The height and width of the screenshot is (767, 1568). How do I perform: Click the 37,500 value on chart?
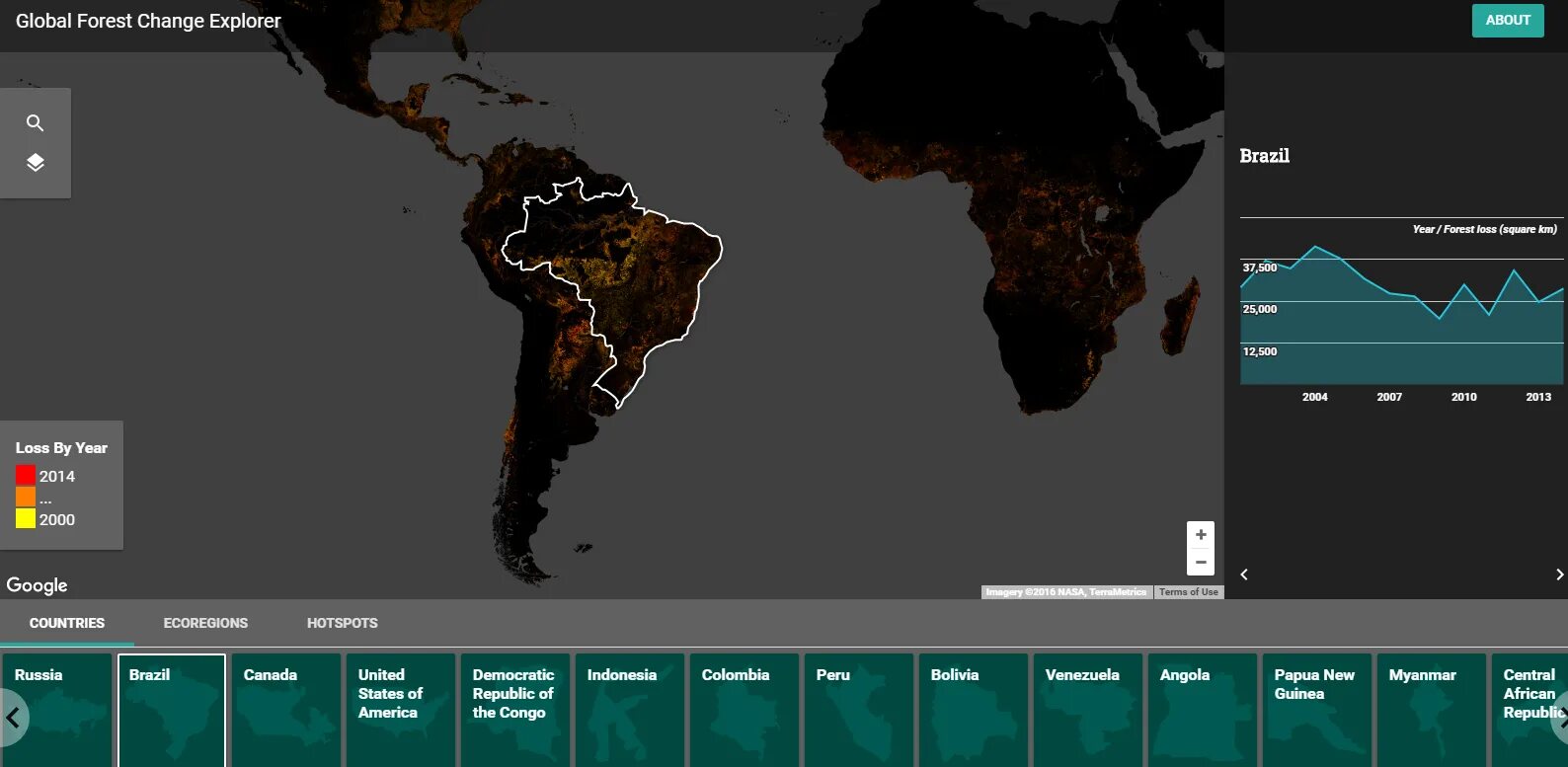click(1260, 268)
